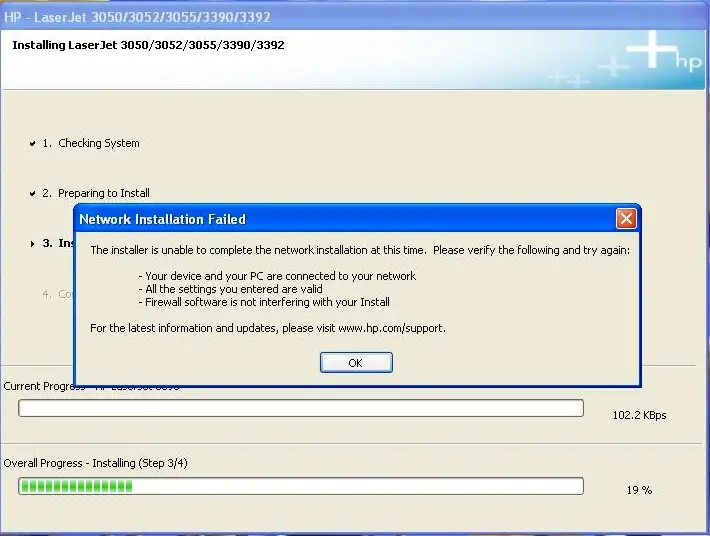This screenshot has width=710, height=536.
Task: Close the Network Installation Failed dialog with X
Action: pyautogui.click(x=626, y=219)
